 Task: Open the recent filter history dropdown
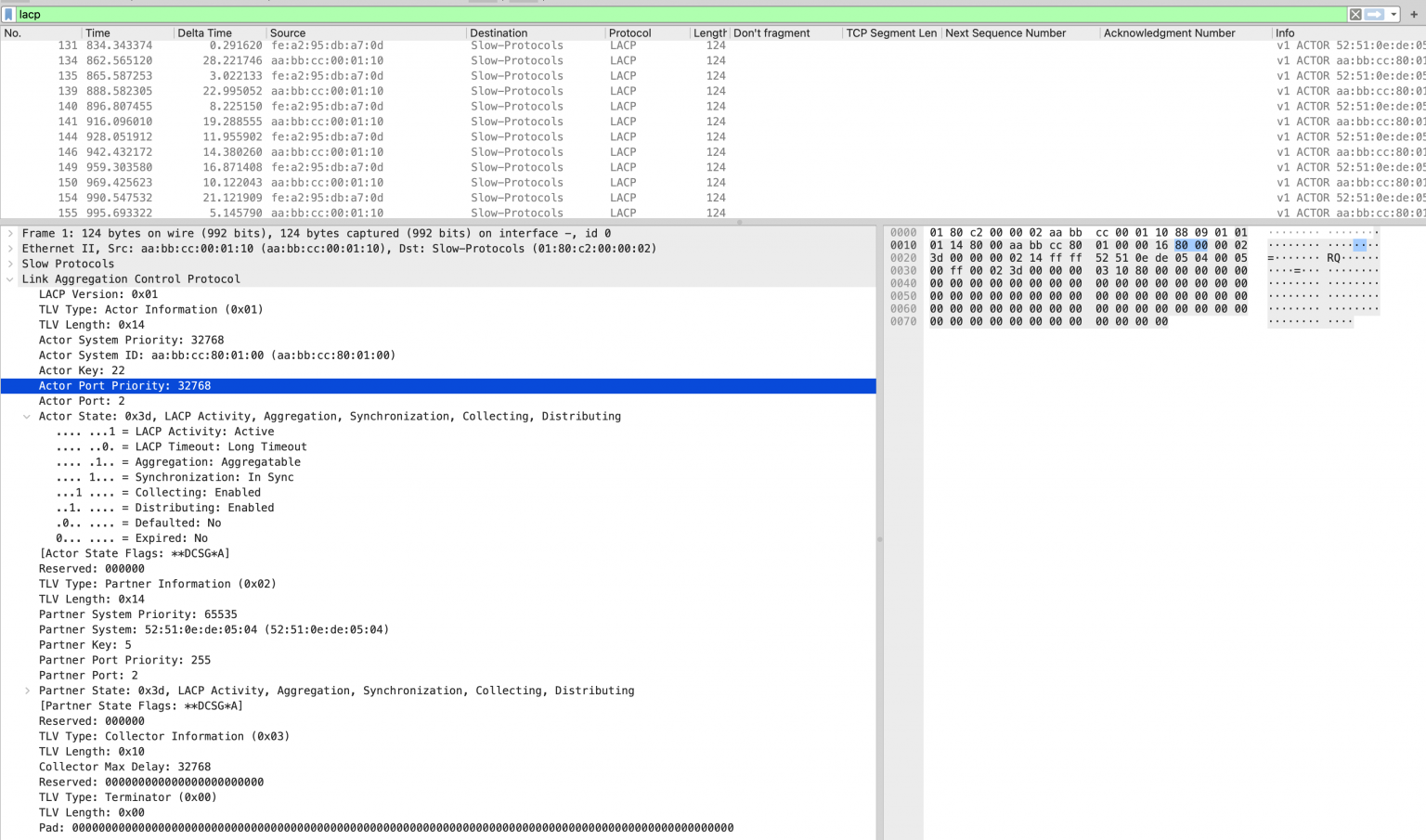click(1394, 15)
